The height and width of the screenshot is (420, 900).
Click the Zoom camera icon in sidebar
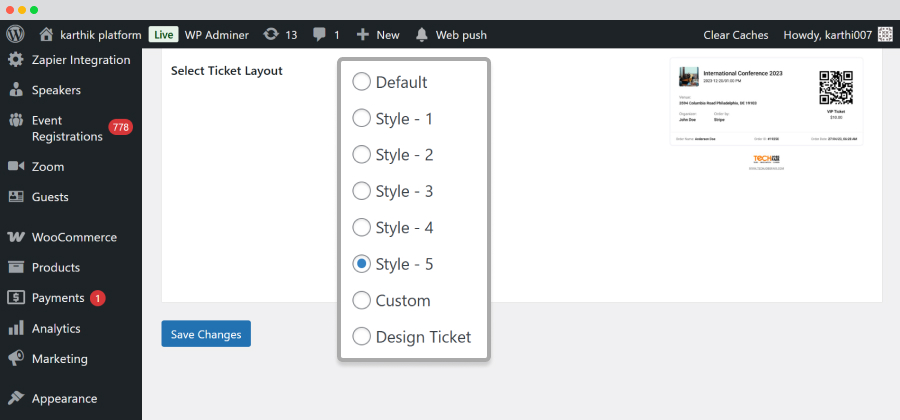[16, 166]
